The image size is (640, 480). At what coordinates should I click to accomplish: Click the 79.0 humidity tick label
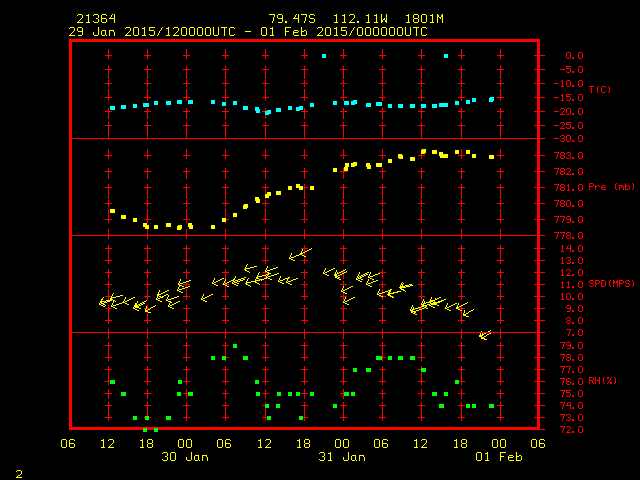point(571,346)
